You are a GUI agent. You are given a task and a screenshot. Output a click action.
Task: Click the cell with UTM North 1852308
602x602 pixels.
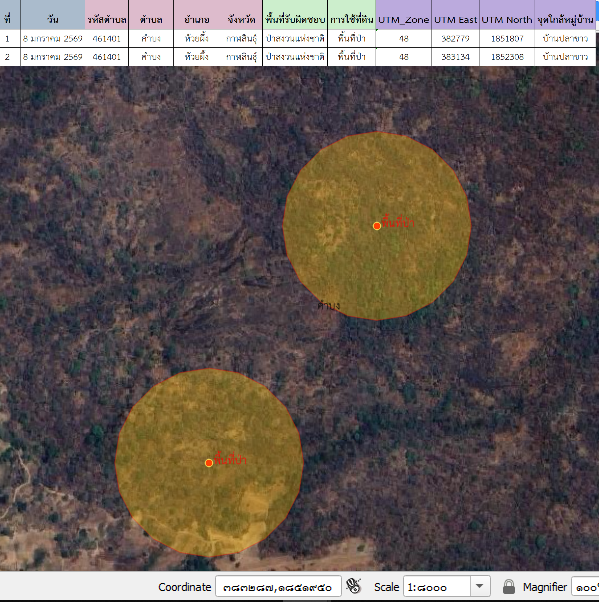point(507,57)
